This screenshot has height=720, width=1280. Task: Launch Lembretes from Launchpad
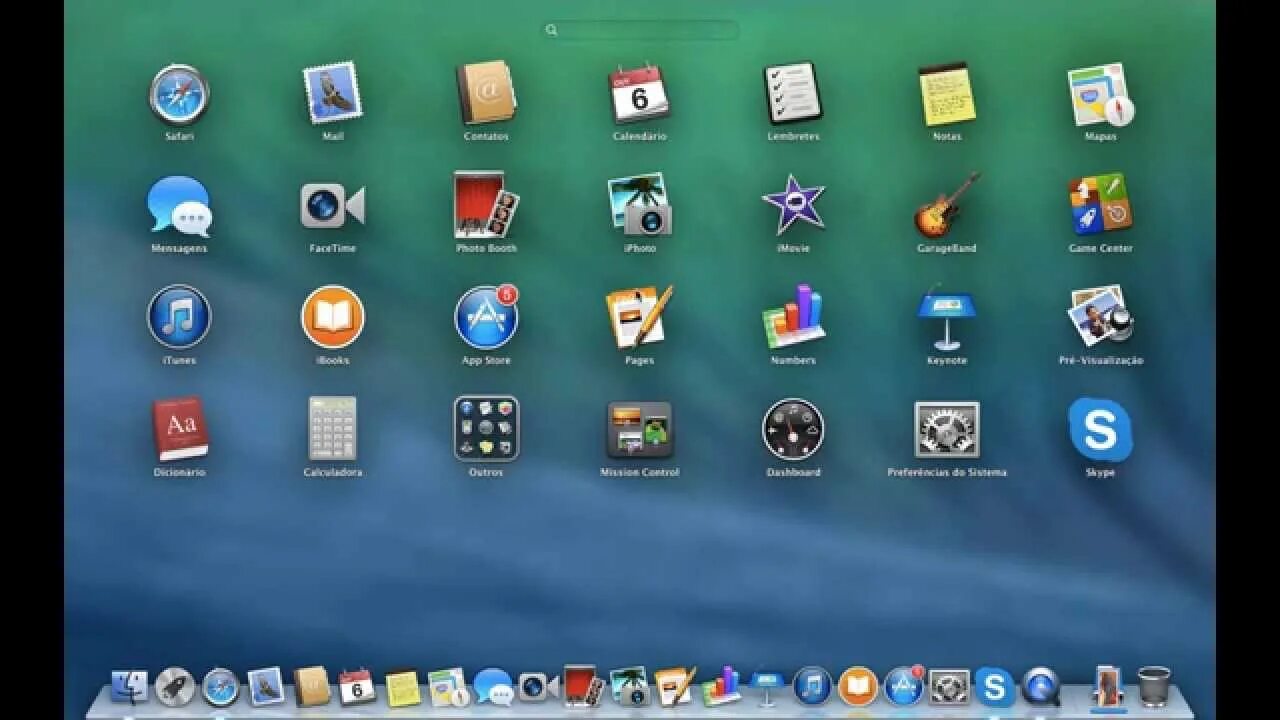pos(793,94)
